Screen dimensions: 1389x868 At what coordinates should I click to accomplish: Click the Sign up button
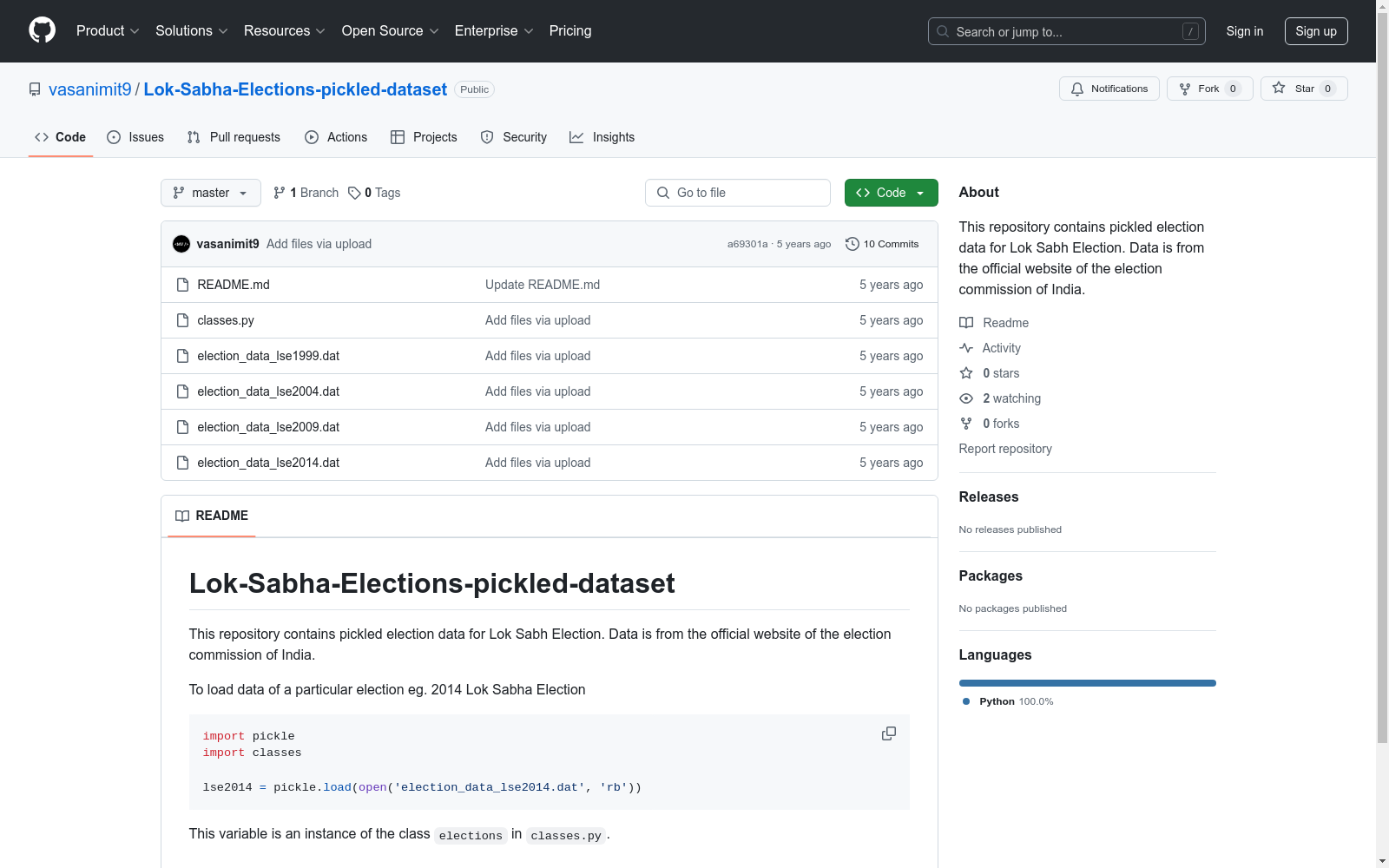tap(1316, 31)
